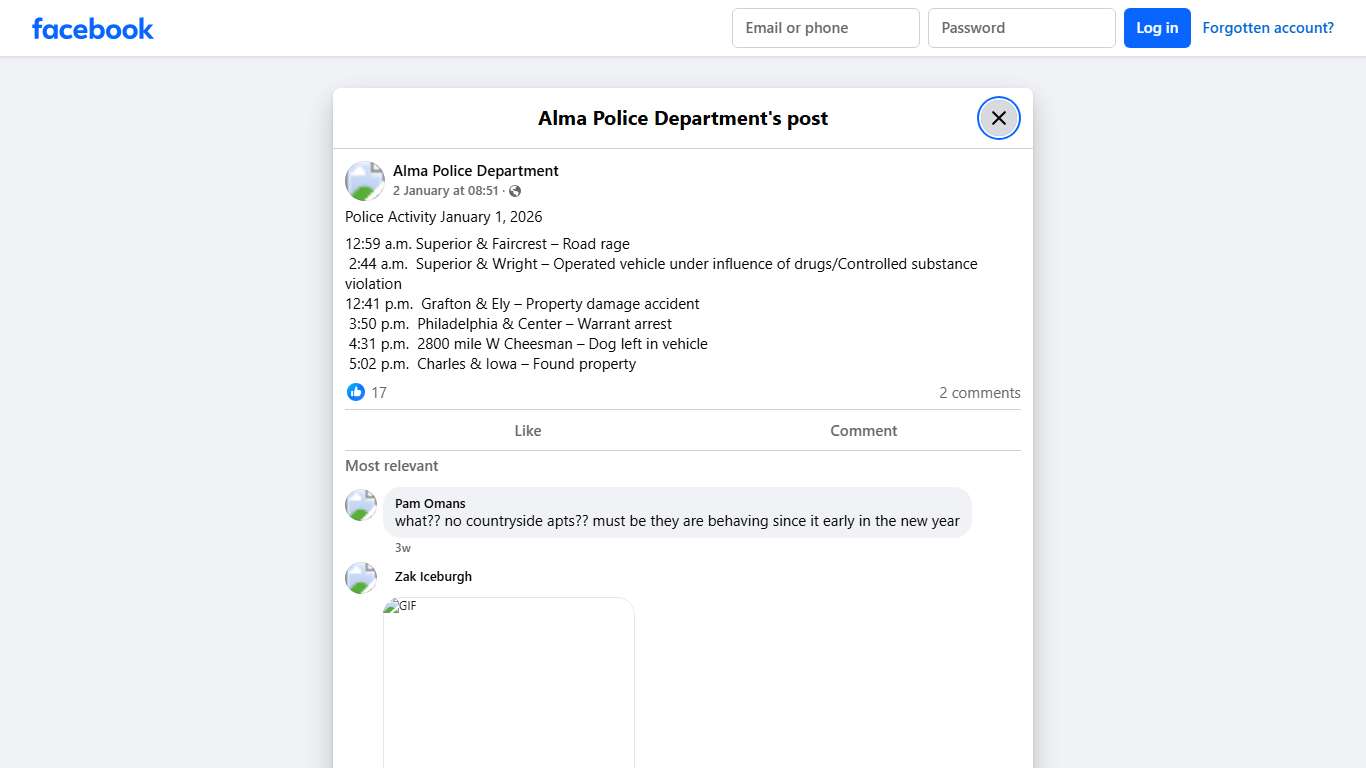Open the Forgotten account page
This screenshot has height=768, width=1366.
(x=1268, y=27)
